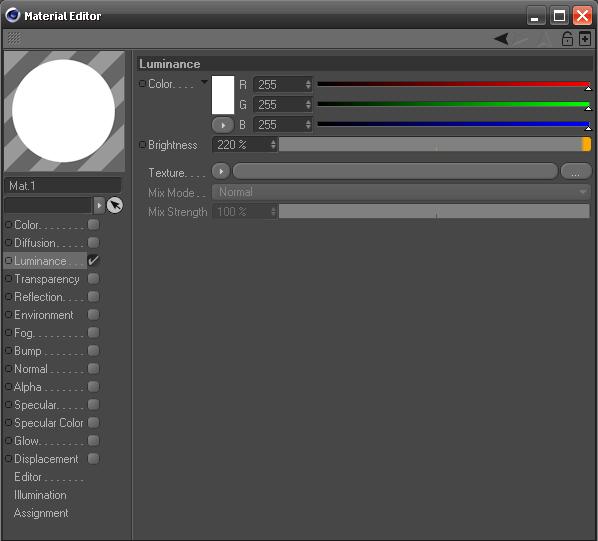The width and height of the screenshot is (598, 541).
Task: Click the Mat.1 material name field
Action: coord(63,186)
